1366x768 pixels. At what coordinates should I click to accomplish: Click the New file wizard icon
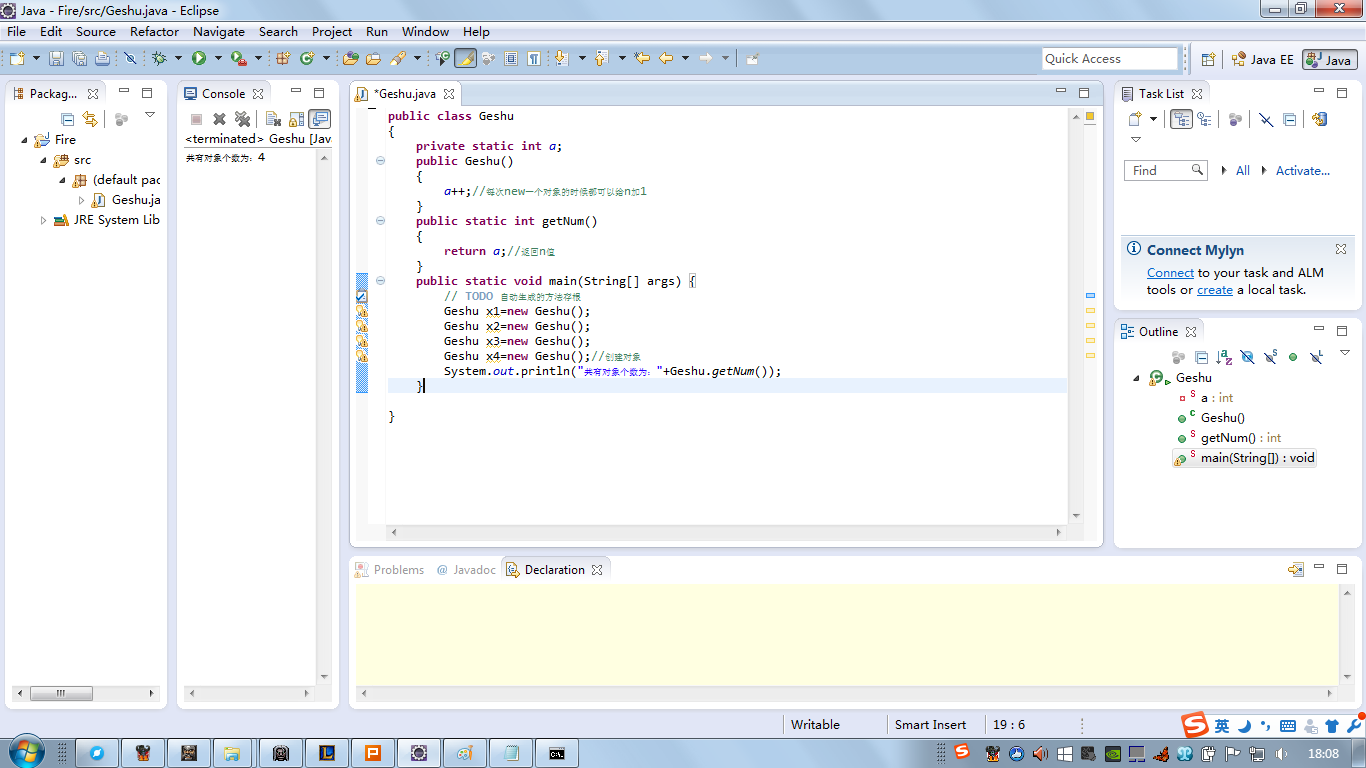point(17,59)
